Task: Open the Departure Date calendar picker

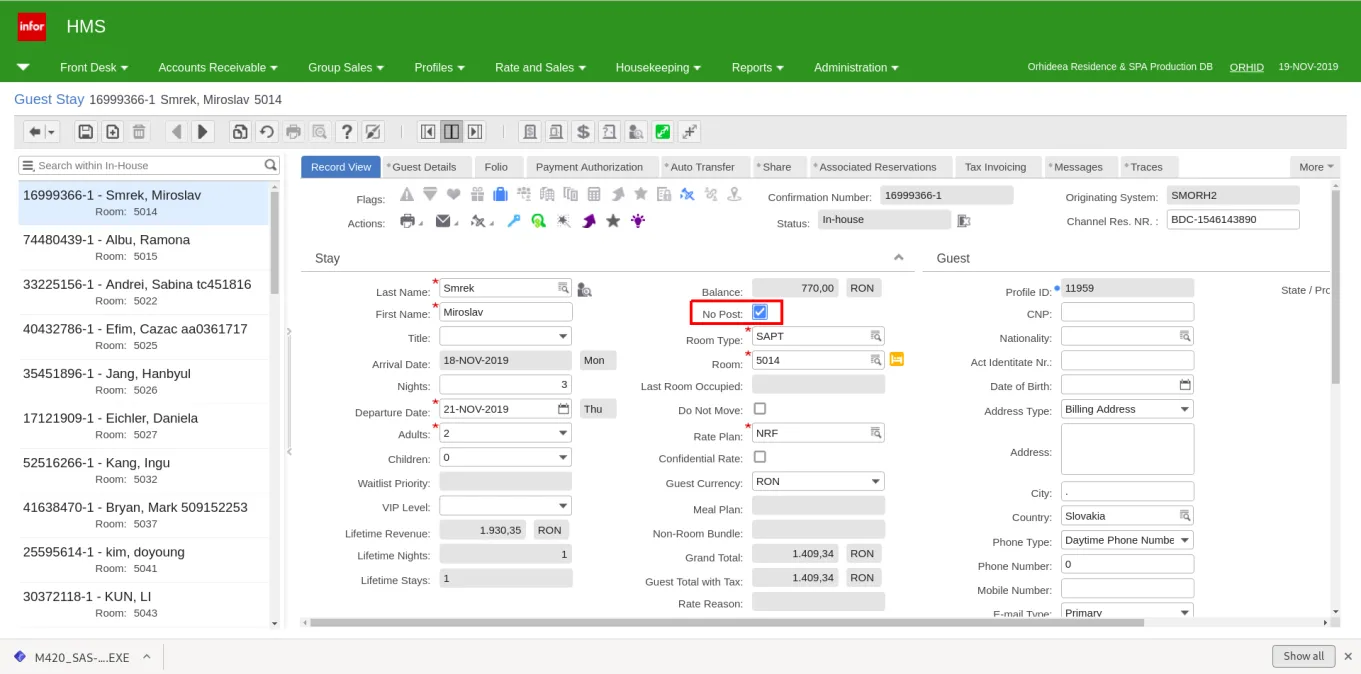Action: pos(563,408)
